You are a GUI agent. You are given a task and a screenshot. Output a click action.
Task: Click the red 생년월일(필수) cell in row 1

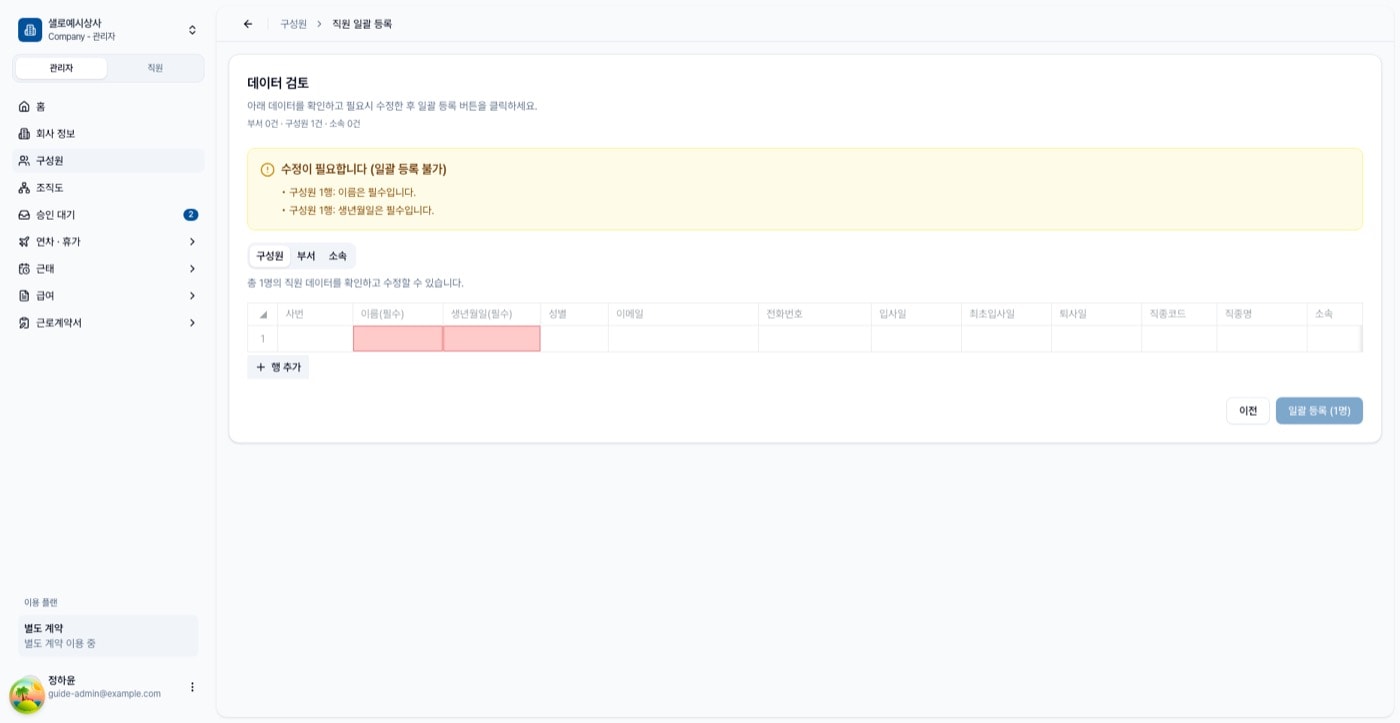tap(492, 339)
